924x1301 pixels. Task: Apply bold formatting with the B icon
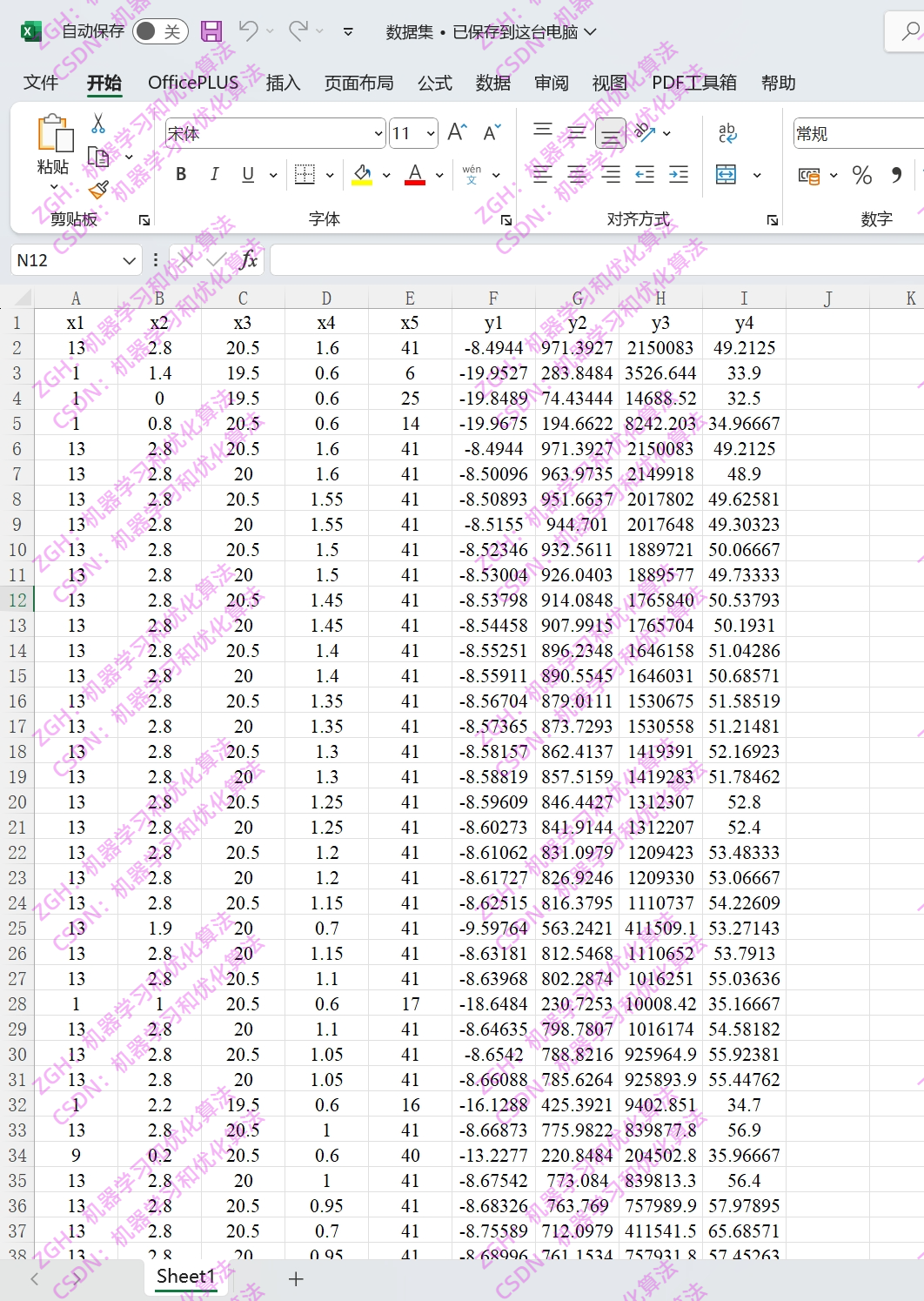[180, 174]
